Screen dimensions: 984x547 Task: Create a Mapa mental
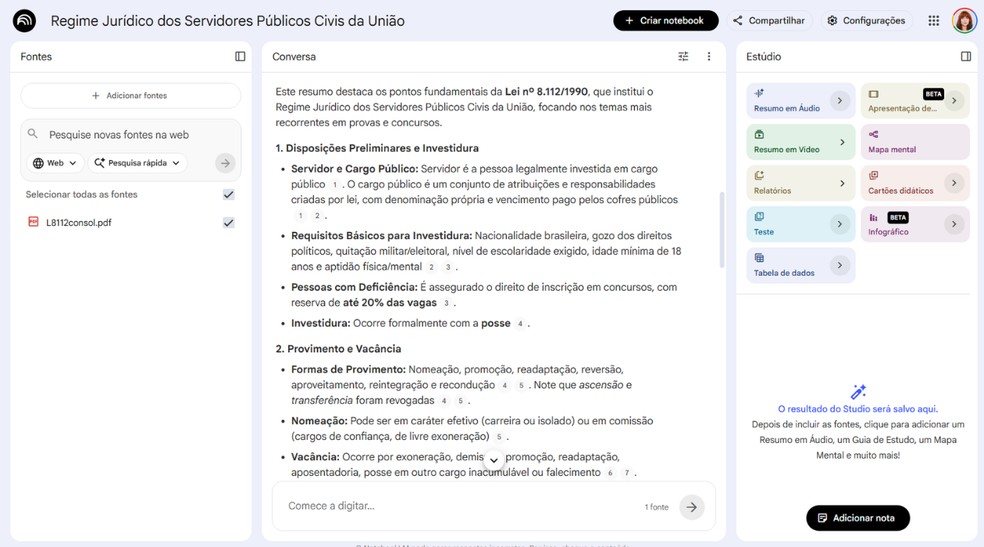click(x=915, y=142)
